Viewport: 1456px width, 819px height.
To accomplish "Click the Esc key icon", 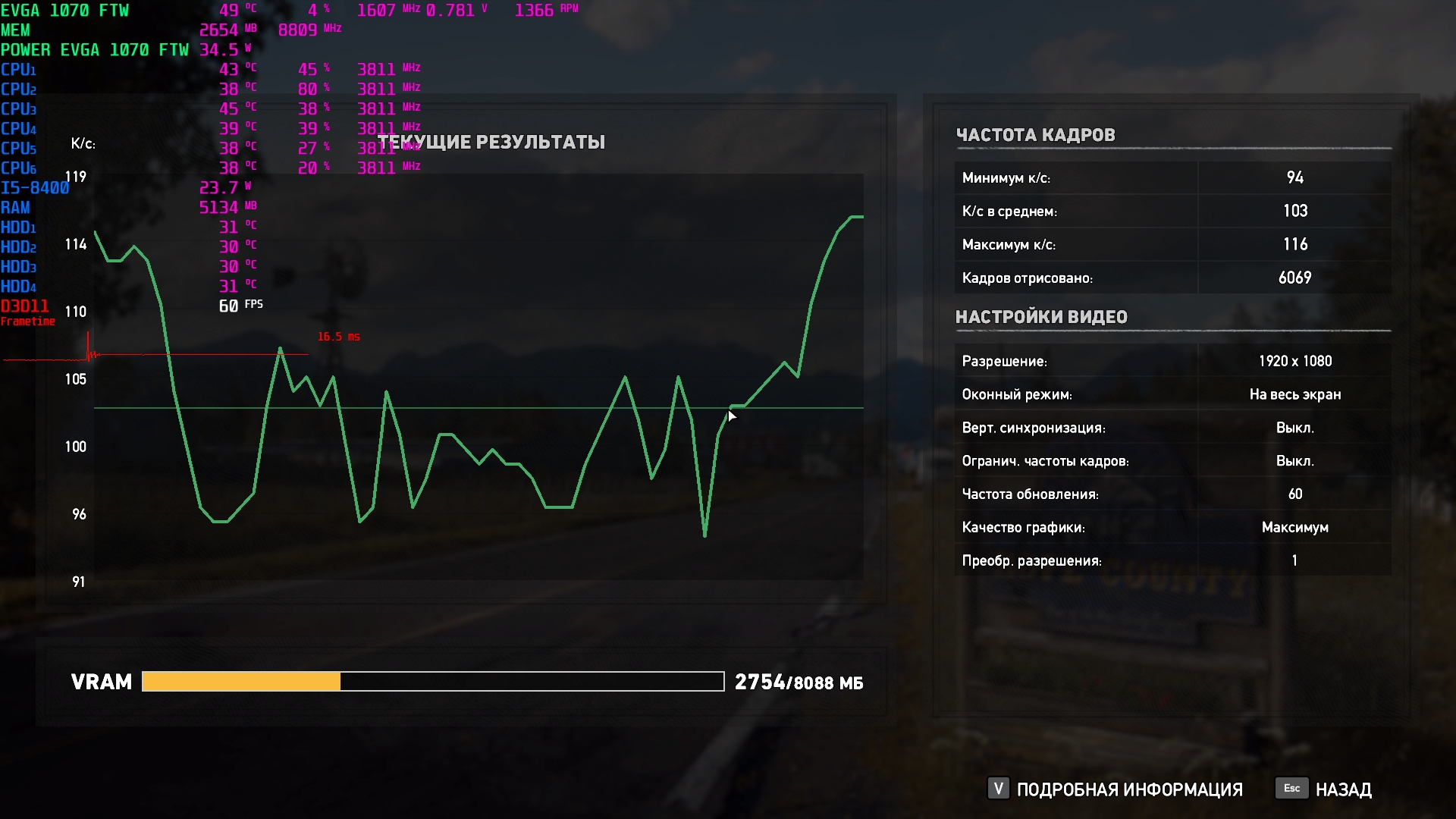I will point(1291,788).
